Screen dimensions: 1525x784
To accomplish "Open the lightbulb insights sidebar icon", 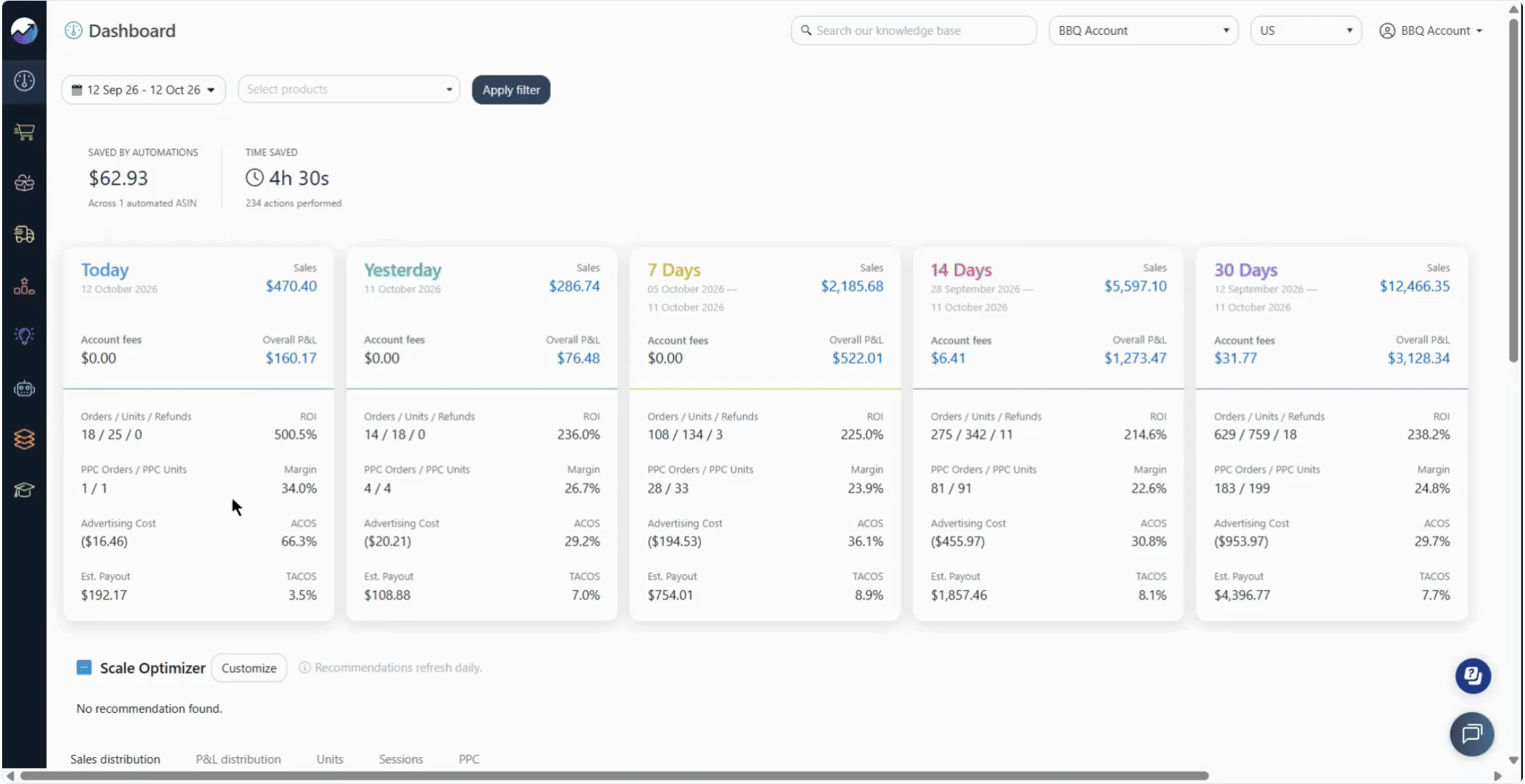I will point(24,336).
